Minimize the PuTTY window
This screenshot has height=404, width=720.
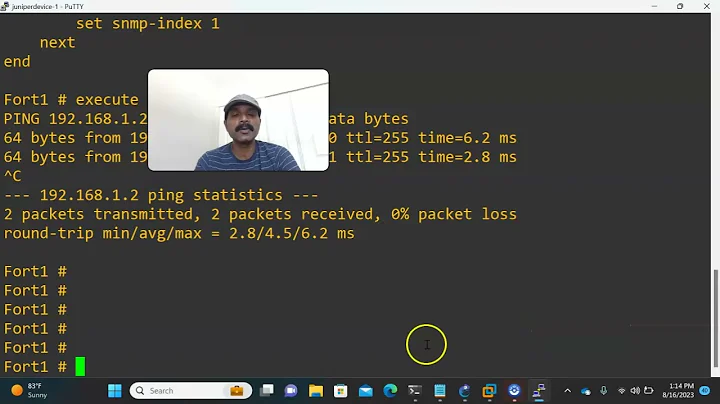pyautogui.click(x=654, y=6)
